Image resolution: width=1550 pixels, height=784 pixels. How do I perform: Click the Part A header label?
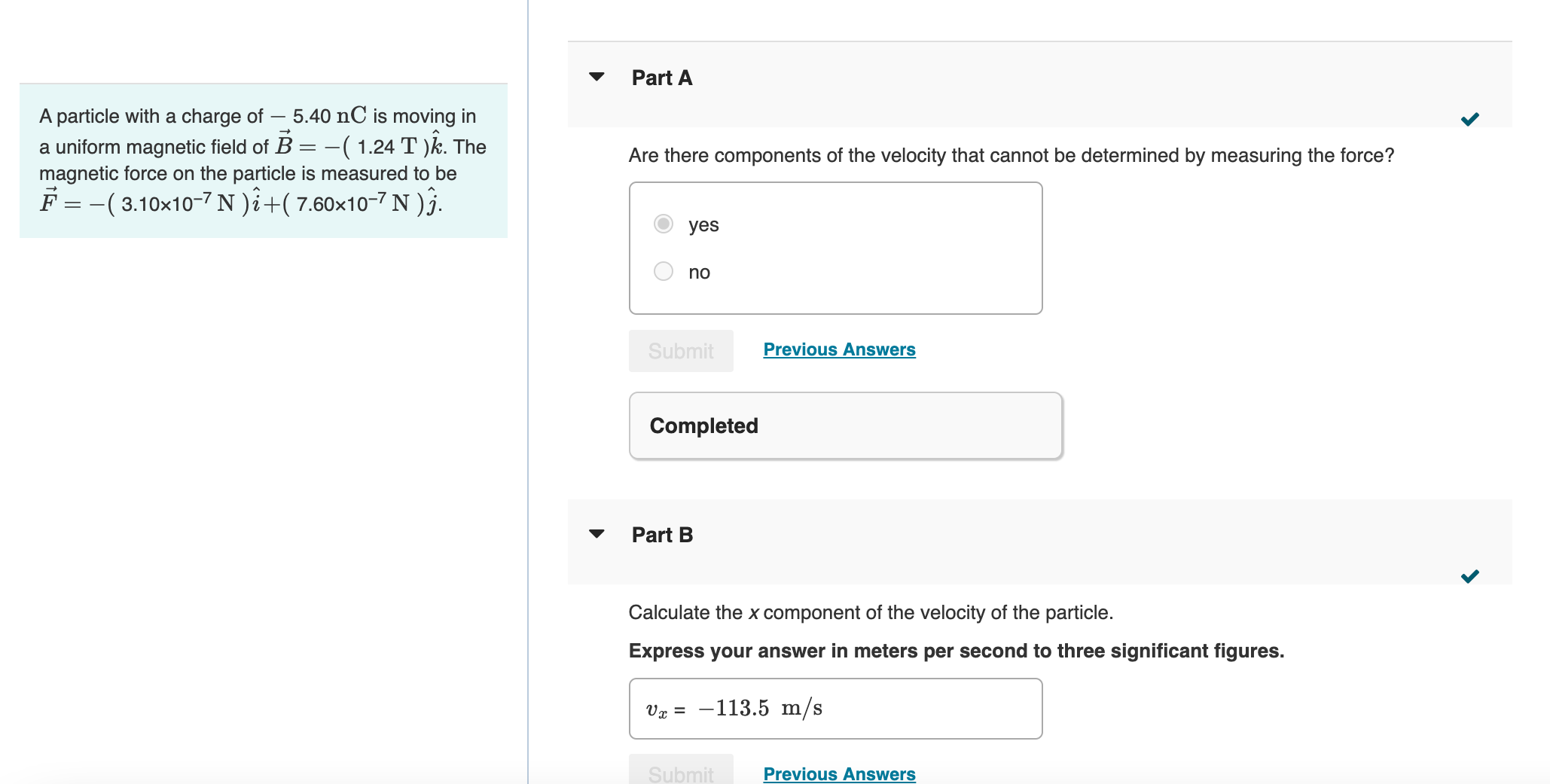pos(661,77)
